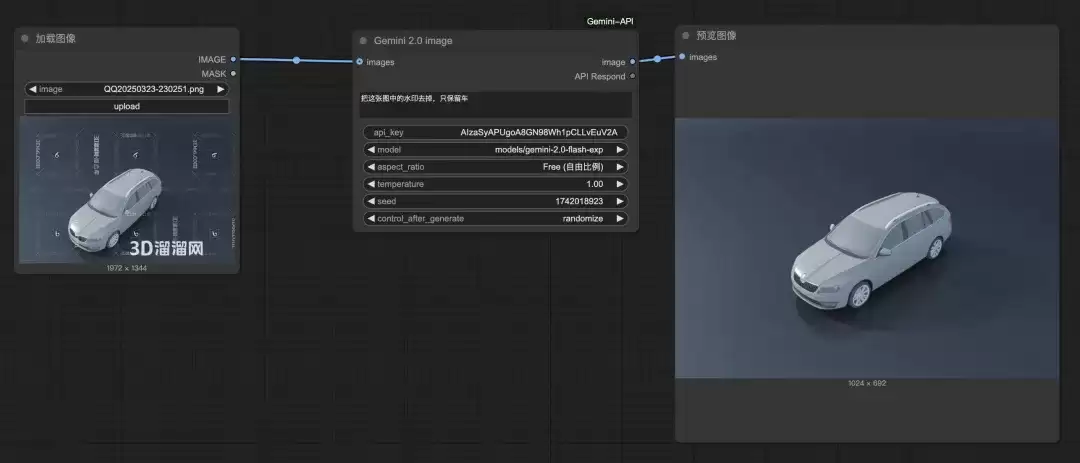Screen dimensions: 1080x463
Task: Click the link midpoint dot between load and Gemini nodes
Action: (296, 61)
